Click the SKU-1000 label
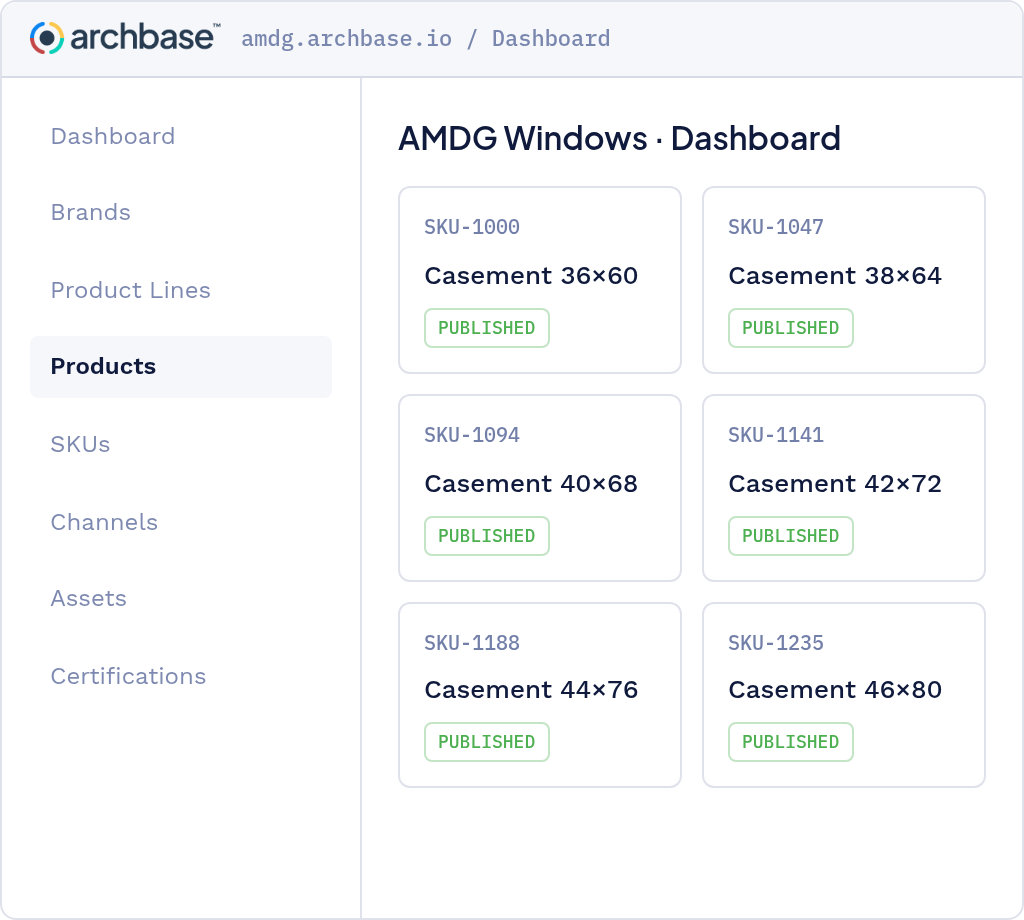This screenshot has width=1024, height=920. [x=472, y=227]
